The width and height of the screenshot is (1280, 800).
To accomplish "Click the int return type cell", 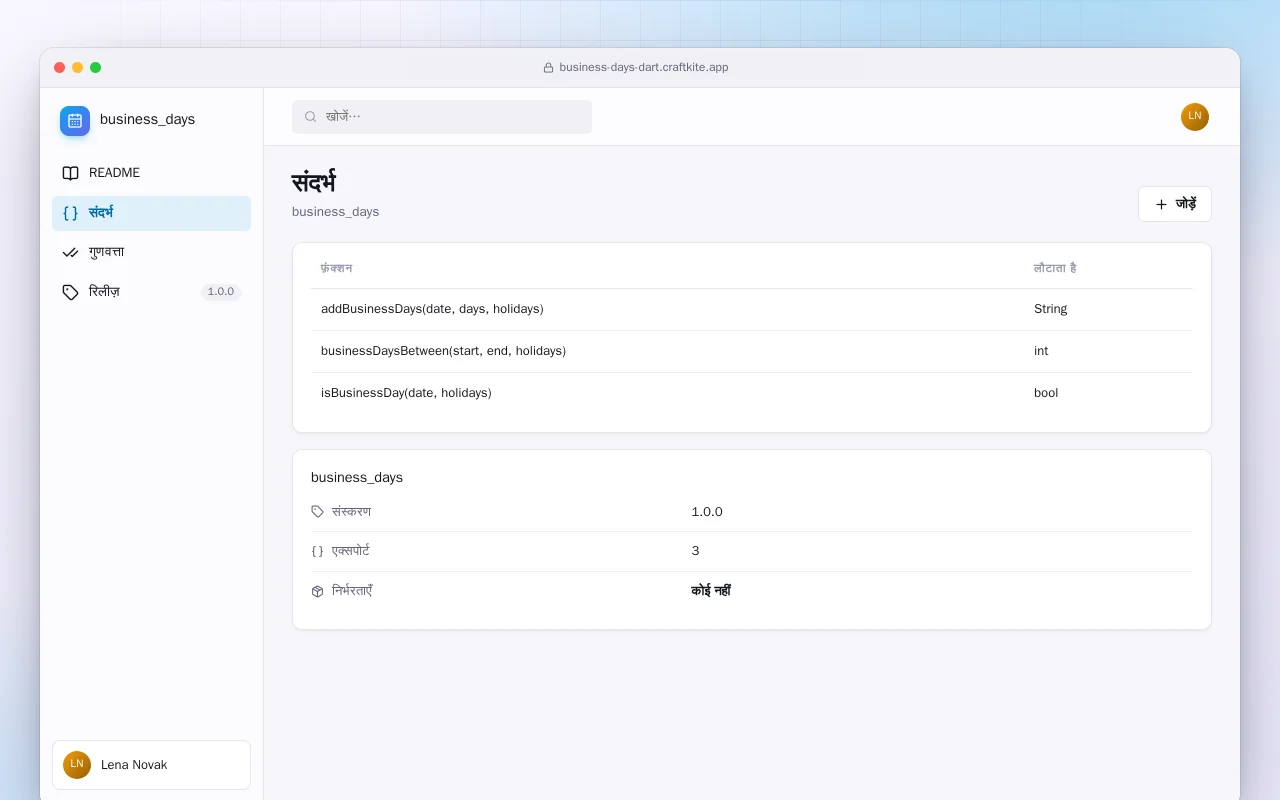I will coord(1041,351).
